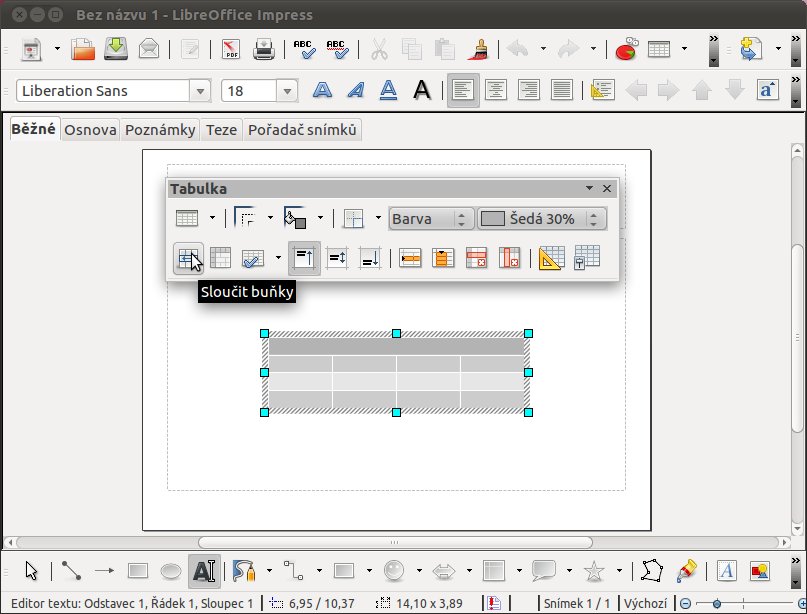Expand the Undo history dropdown arrow
This screenshot has height=614, width=807.
[543, 49]
